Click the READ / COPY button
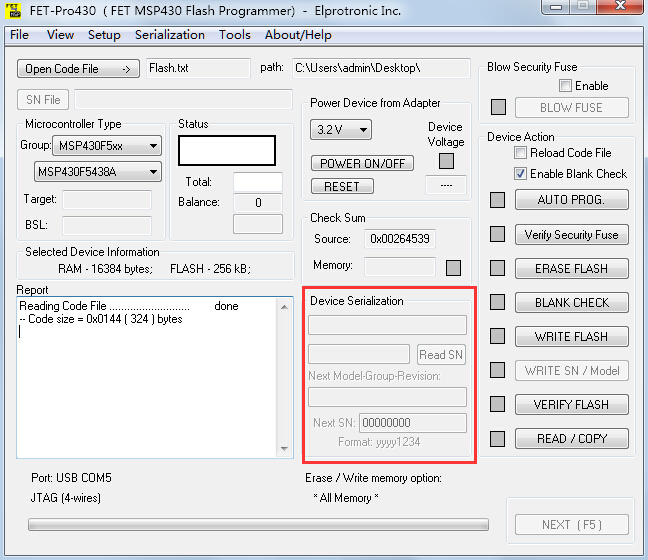The image size is (648, 560). click(572, 438)
